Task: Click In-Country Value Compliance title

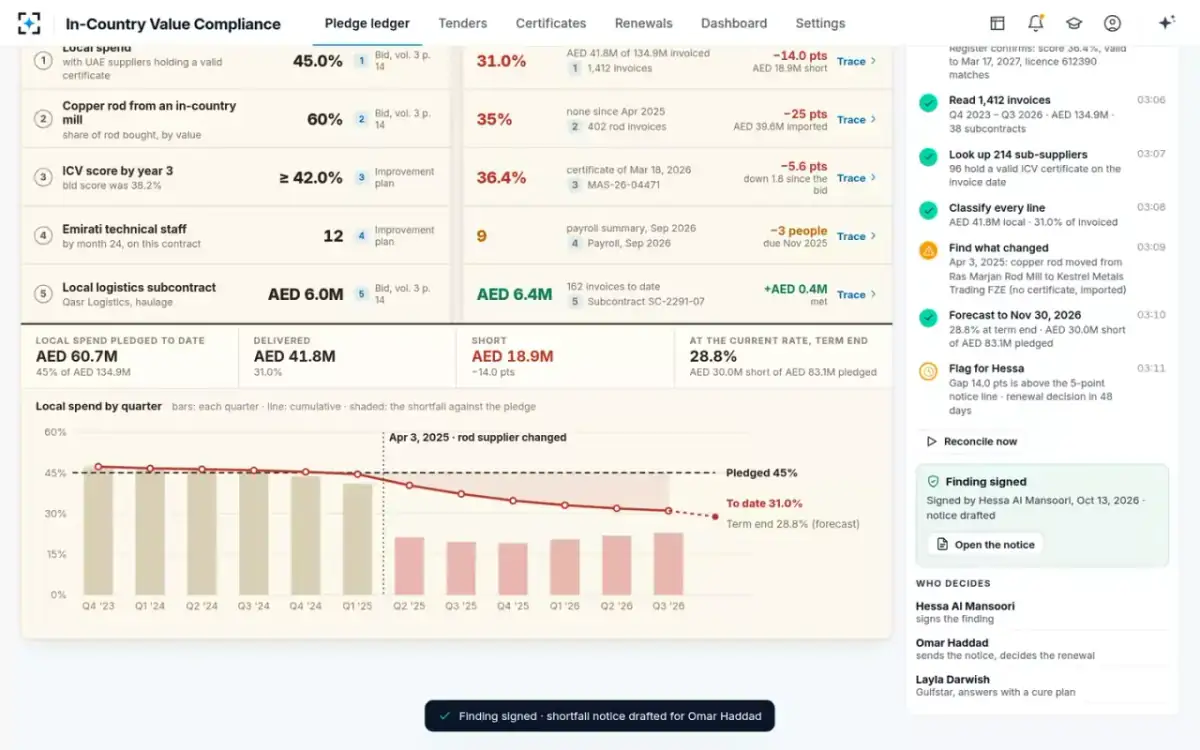Action: point(173,24)
